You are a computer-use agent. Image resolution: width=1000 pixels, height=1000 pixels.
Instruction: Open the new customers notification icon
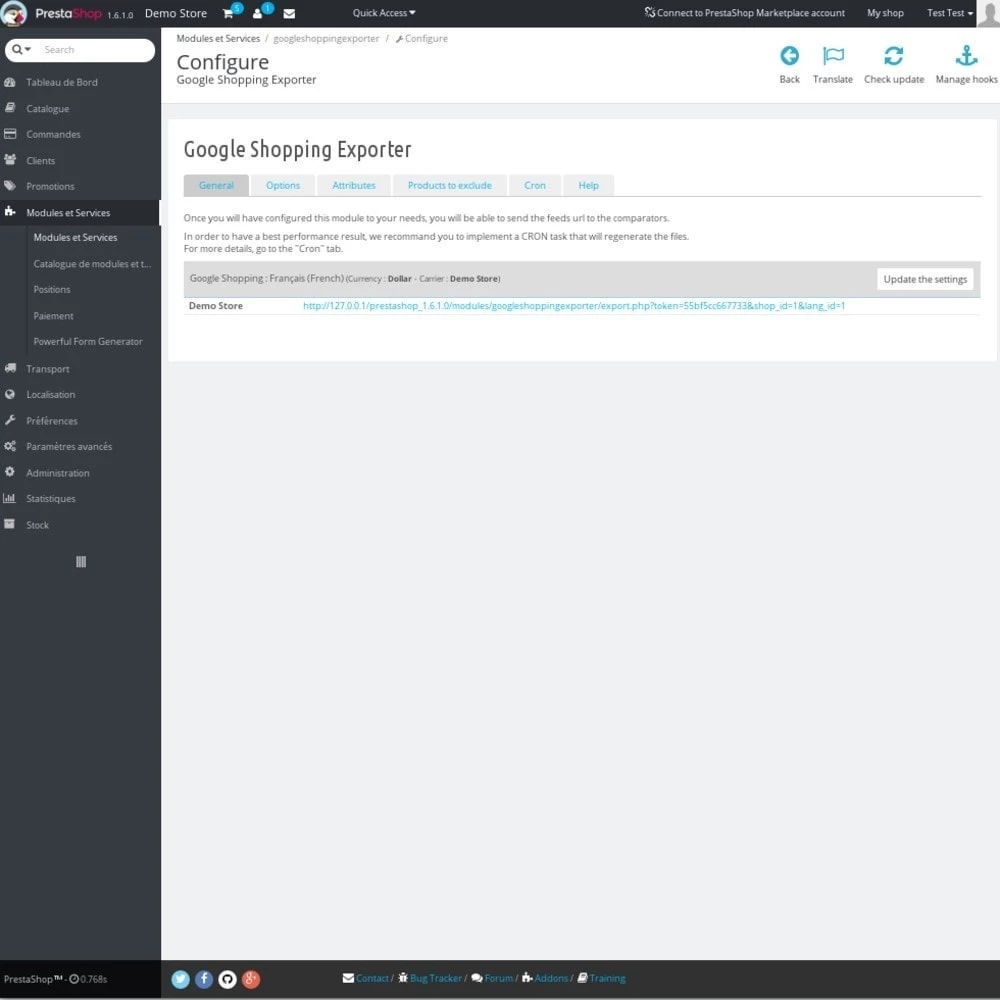(x=258, y=13)
